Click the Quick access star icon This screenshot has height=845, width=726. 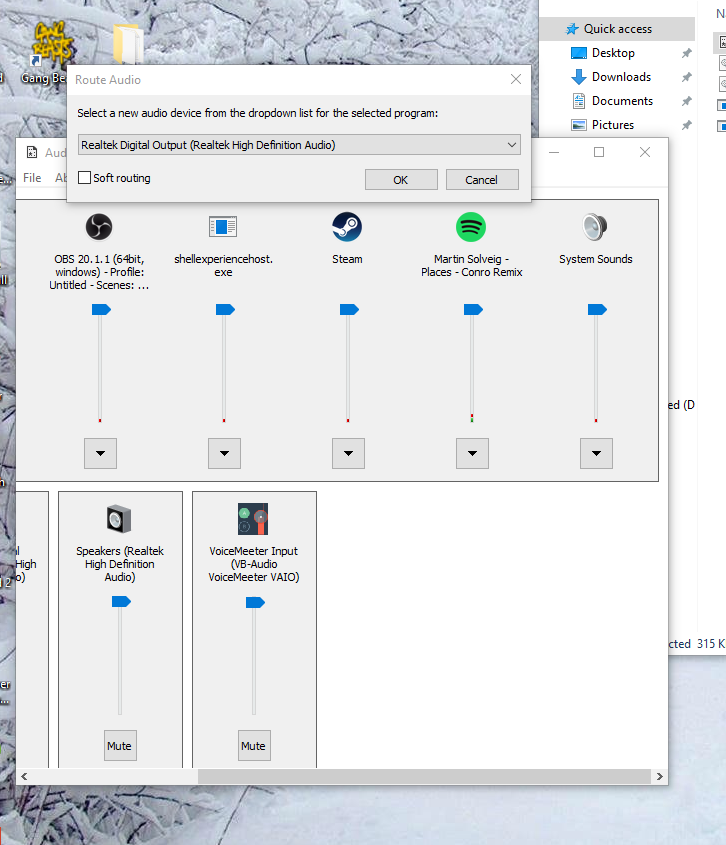(x=572, y=29)
